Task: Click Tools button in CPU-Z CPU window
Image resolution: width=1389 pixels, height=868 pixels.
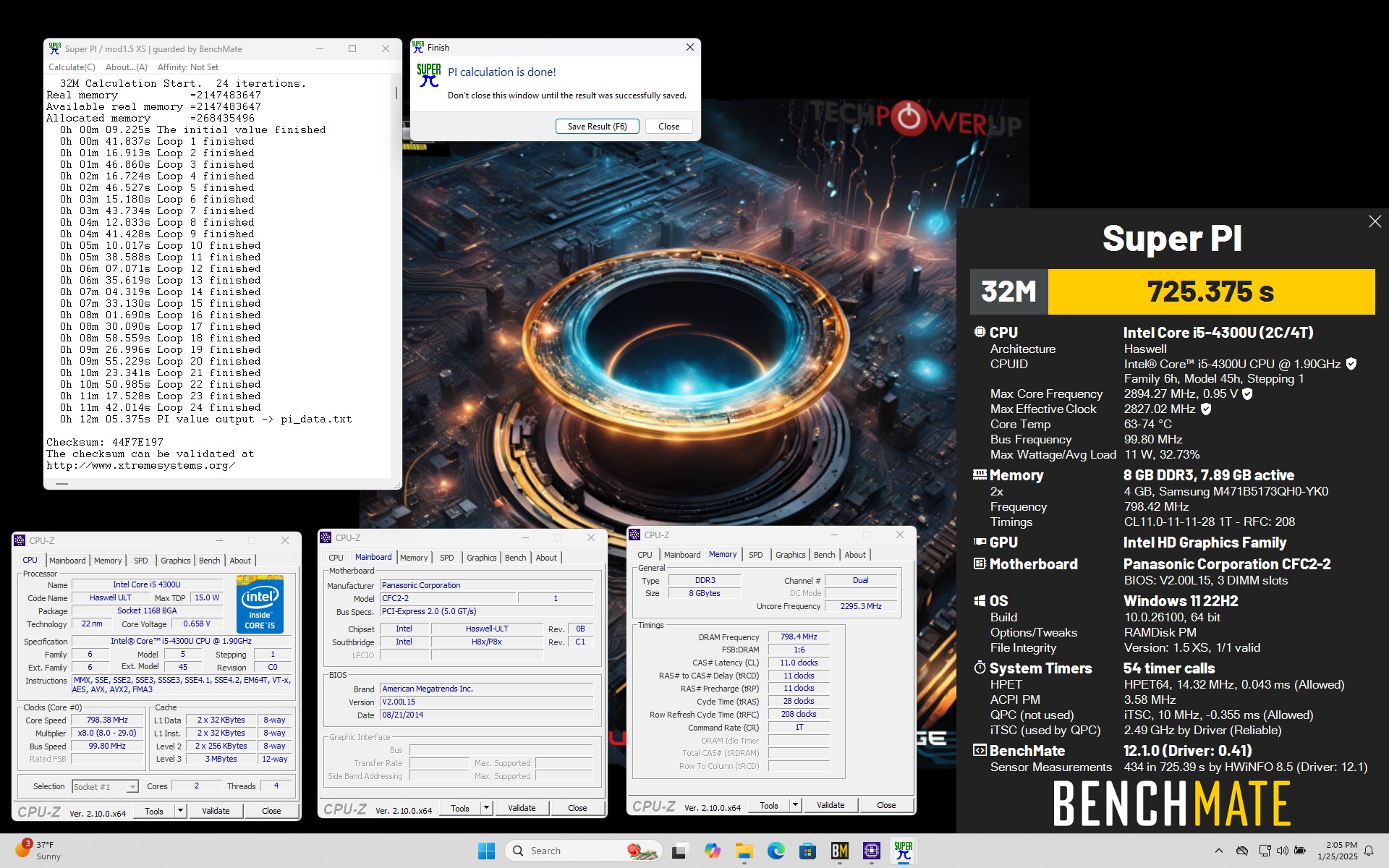Action: [x=154, y=811]
